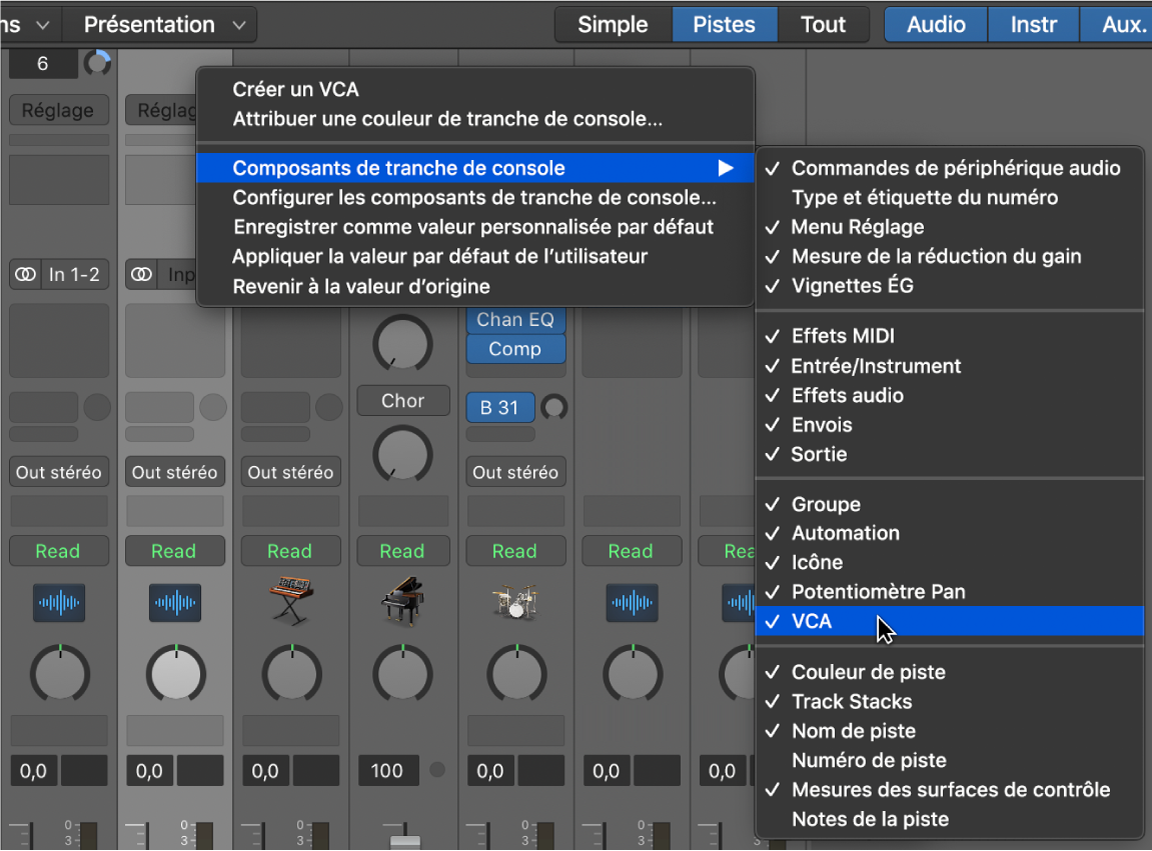The image size is (1152, 851).
Task: Click the Read automation button on first channel
Action: [x=58, y=551]
